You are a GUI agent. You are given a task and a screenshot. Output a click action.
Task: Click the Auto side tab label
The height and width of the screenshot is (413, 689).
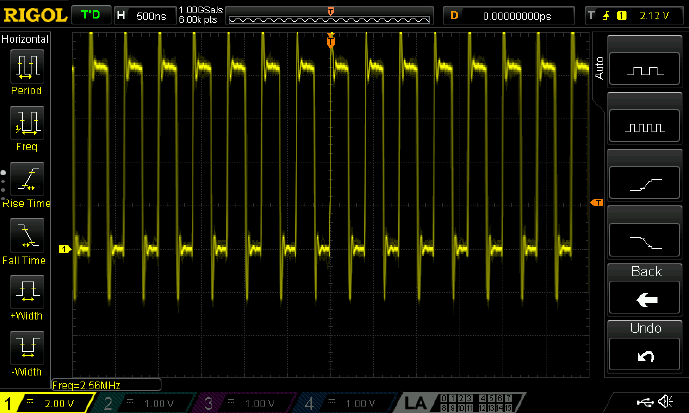click(598, 68)
